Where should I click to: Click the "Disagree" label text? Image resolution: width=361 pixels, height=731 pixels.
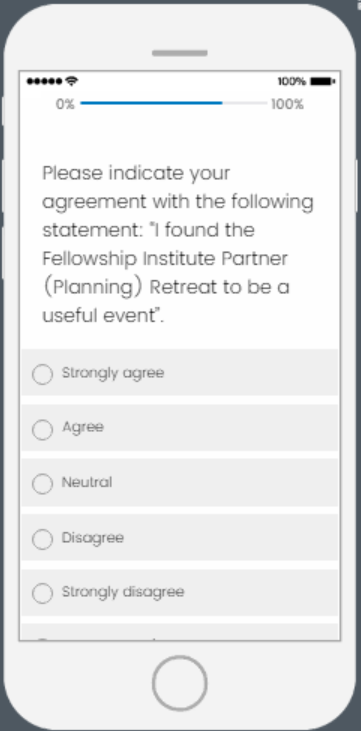pyautogui.click(x=93, y=538)
